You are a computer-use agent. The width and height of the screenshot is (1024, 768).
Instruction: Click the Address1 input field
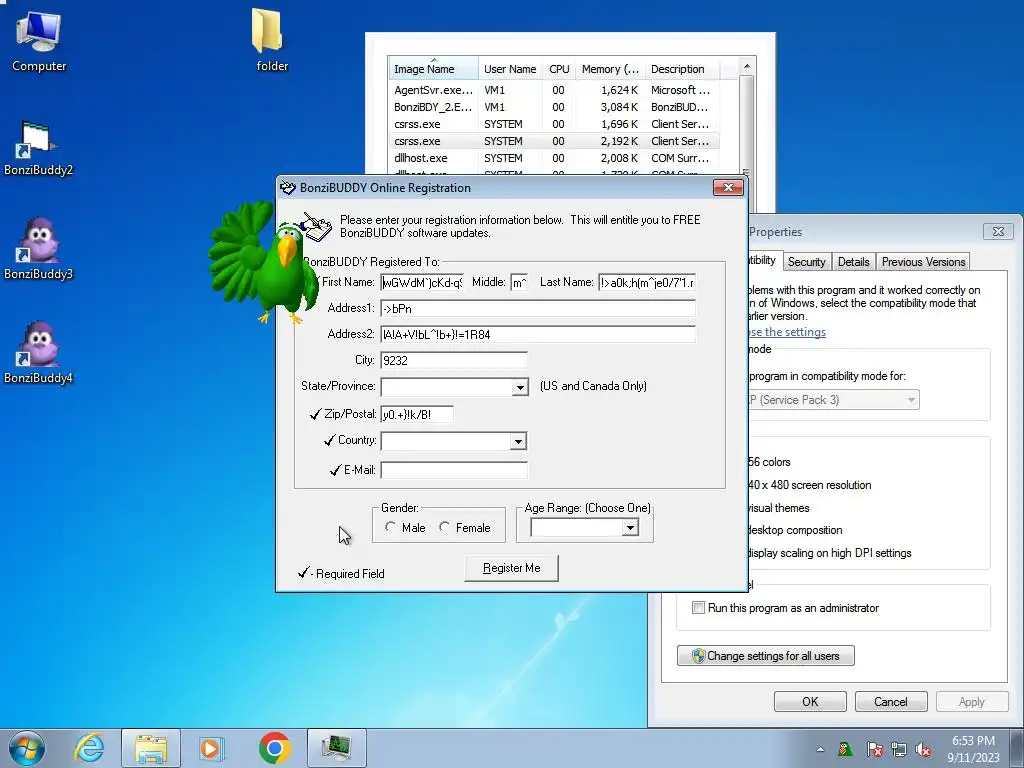538,308
